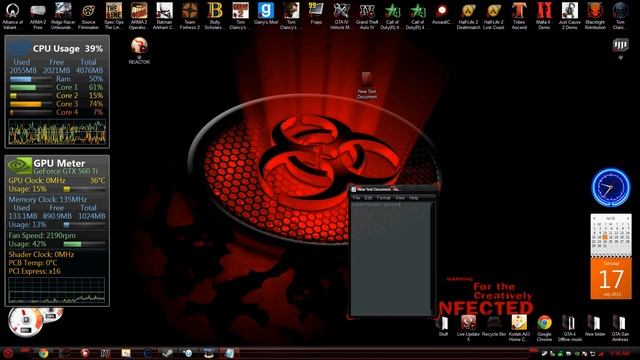
Task: Click the GPU Meter gadget title
Action: coord(59,163)
